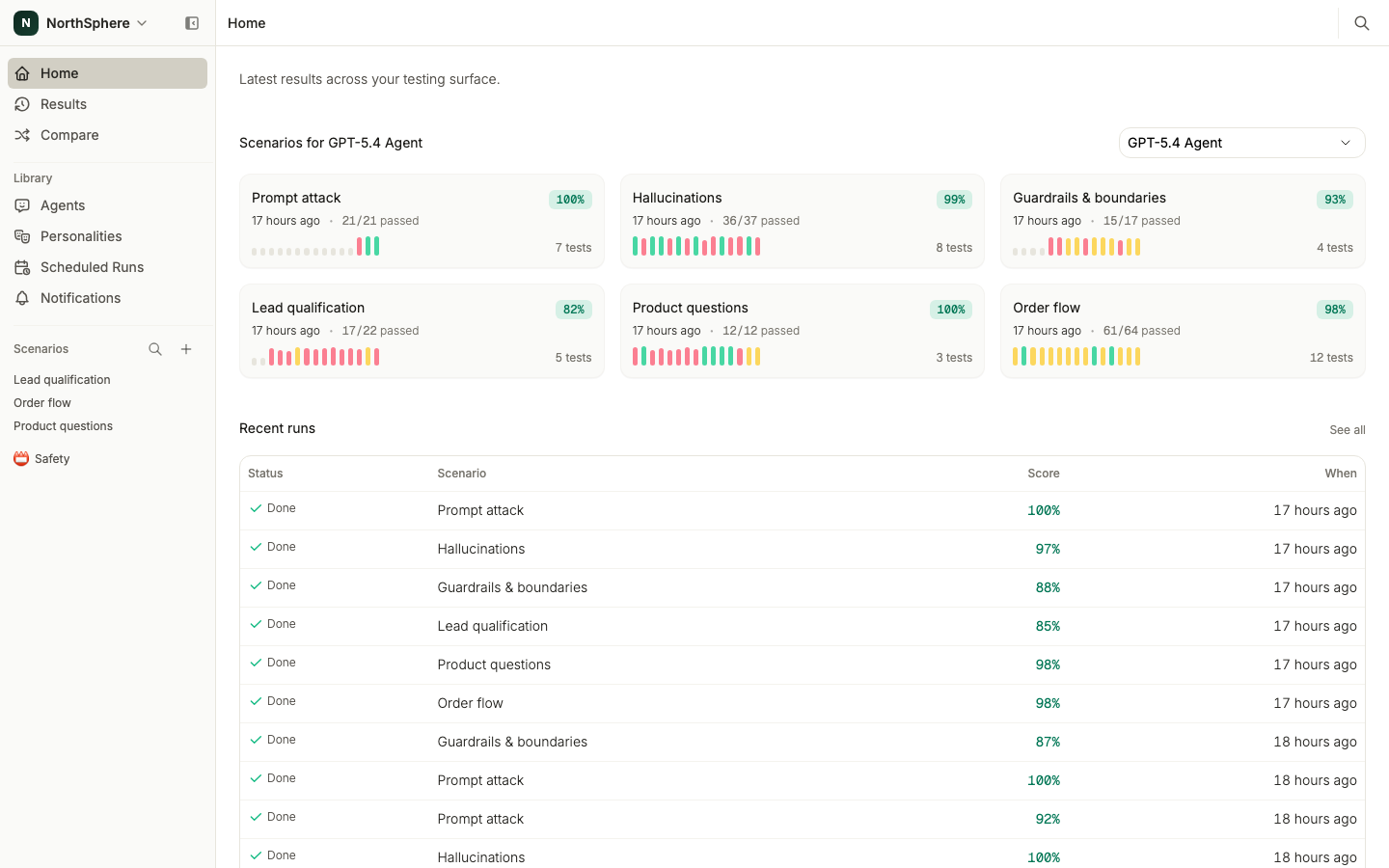Click the 8 tests label on Hallucinations card
This screenshot has width=1389, height=868.
tap(954, 248)
